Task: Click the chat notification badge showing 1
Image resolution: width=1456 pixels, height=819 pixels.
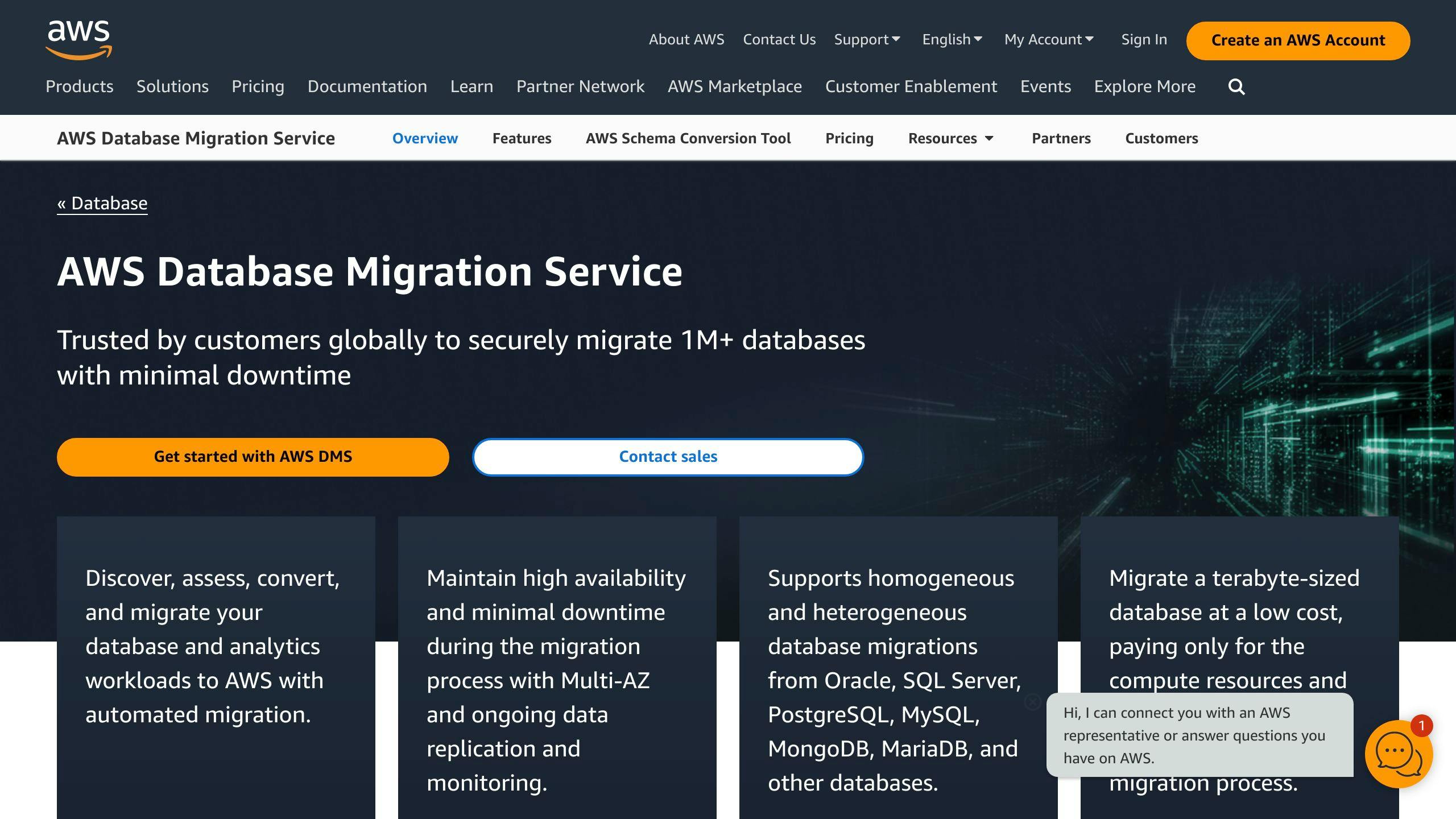Action: (x=1421, y=726)
